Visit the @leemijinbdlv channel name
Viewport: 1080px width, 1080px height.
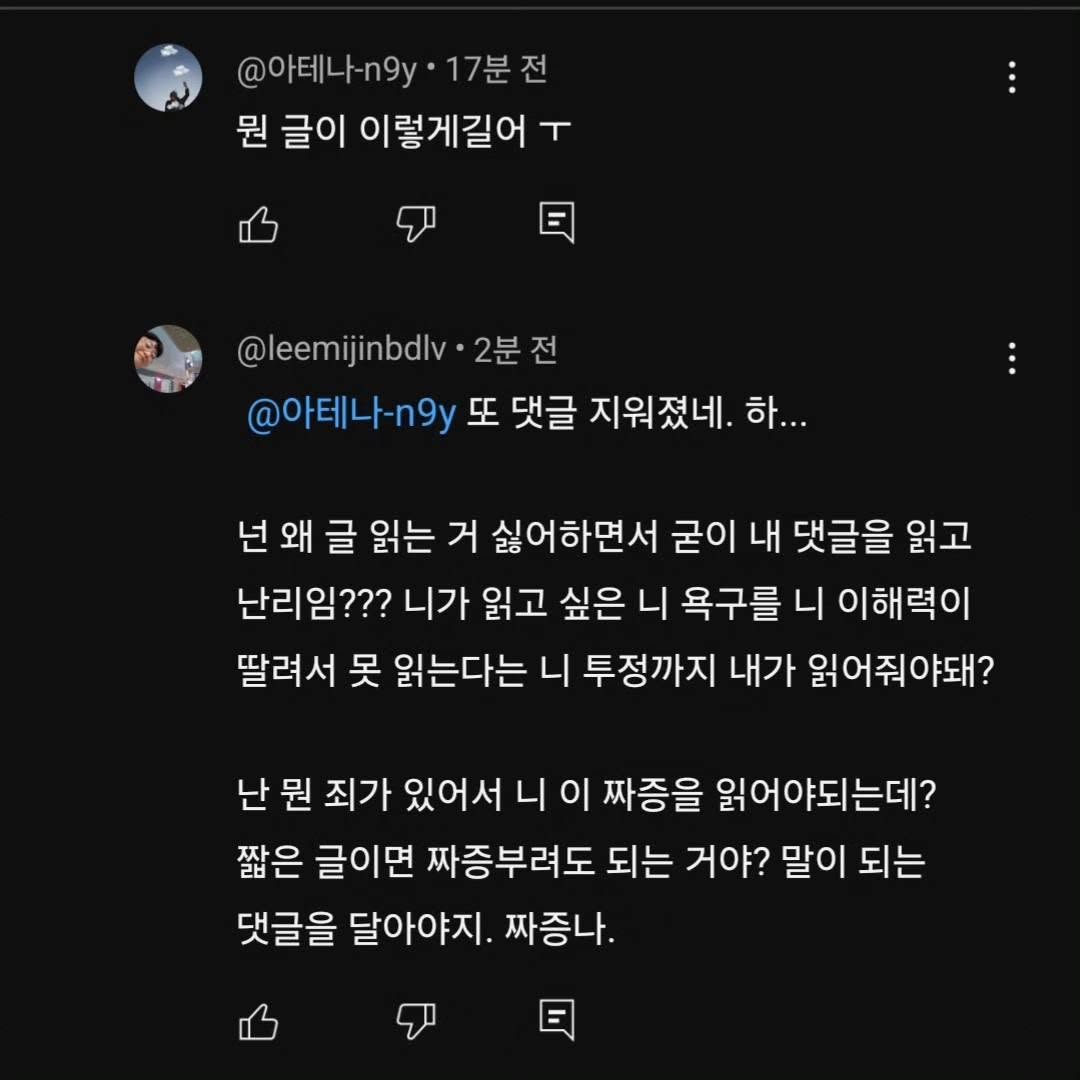341,350
